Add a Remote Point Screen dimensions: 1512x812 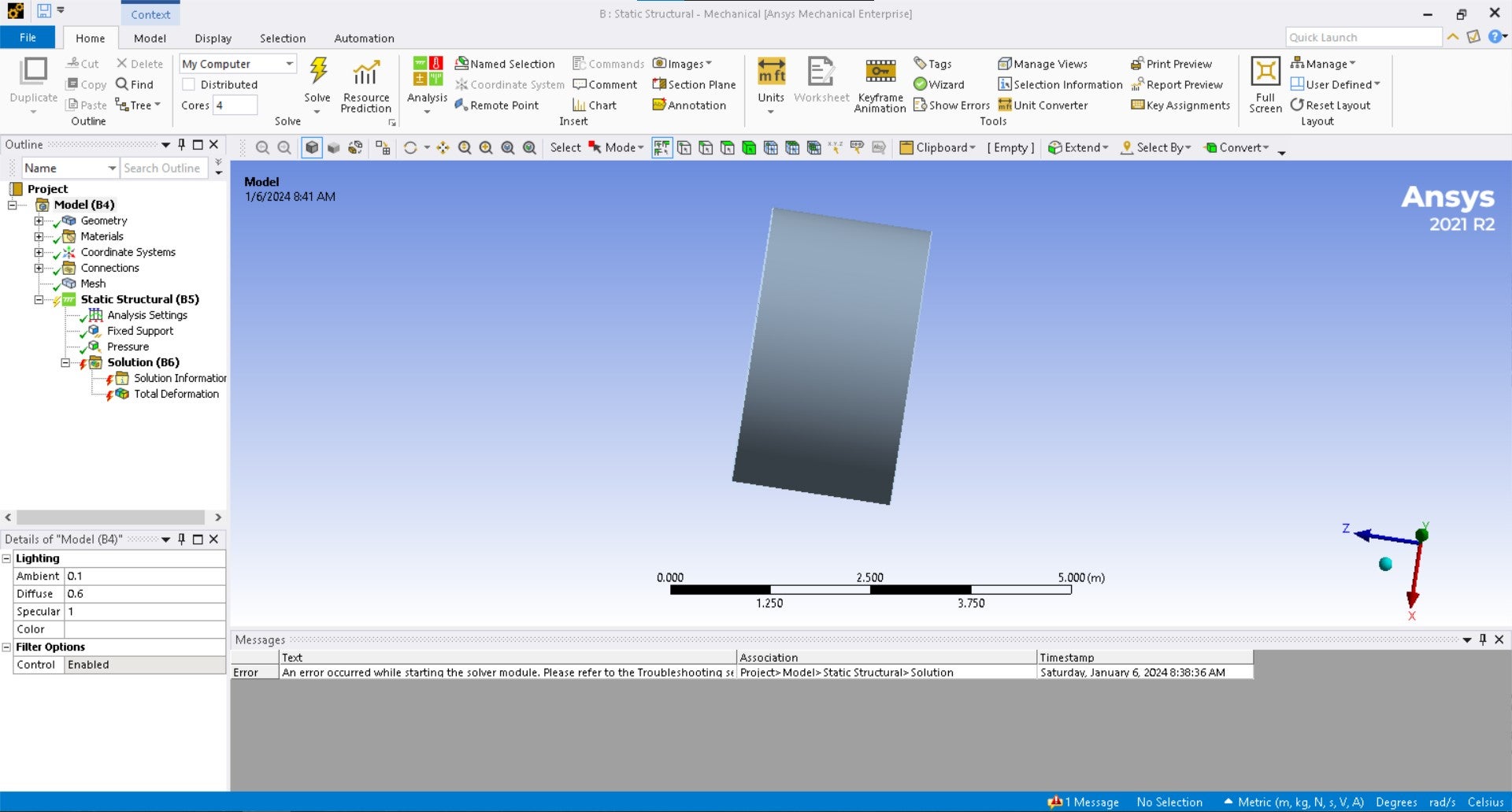[x=497, y=105]
